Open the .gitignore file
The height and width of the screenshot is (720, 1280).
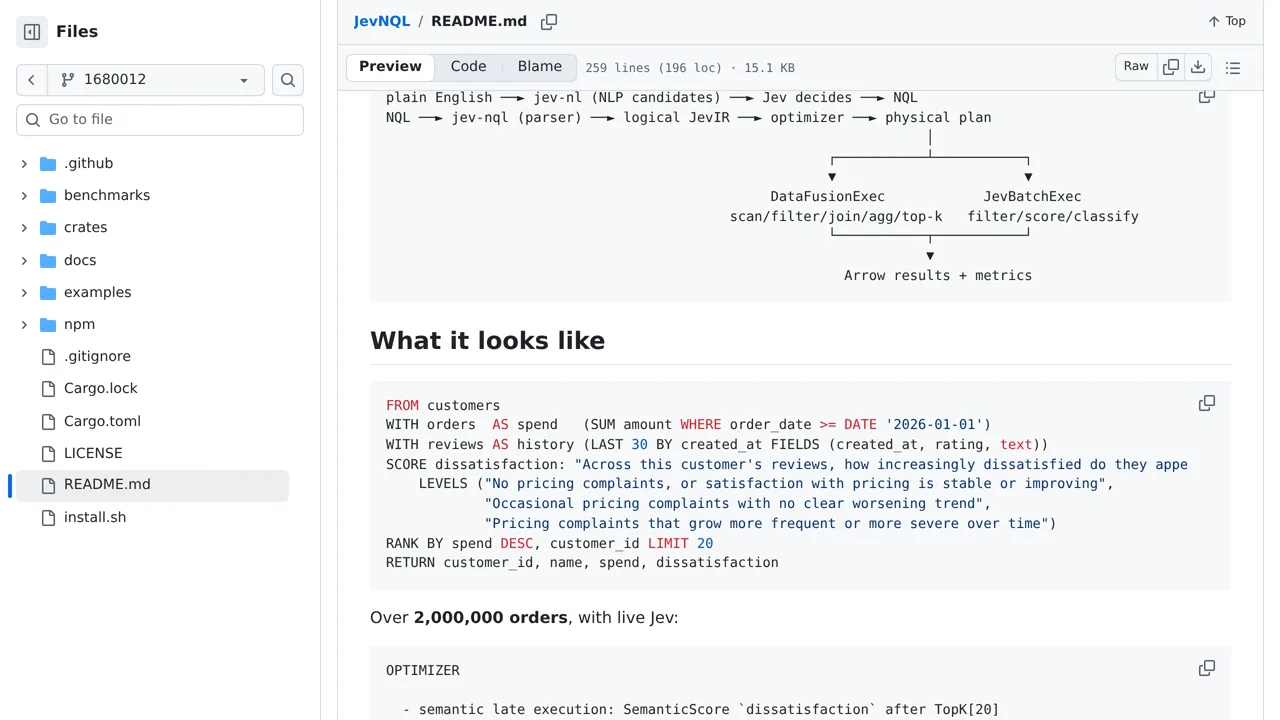[97, 357]
